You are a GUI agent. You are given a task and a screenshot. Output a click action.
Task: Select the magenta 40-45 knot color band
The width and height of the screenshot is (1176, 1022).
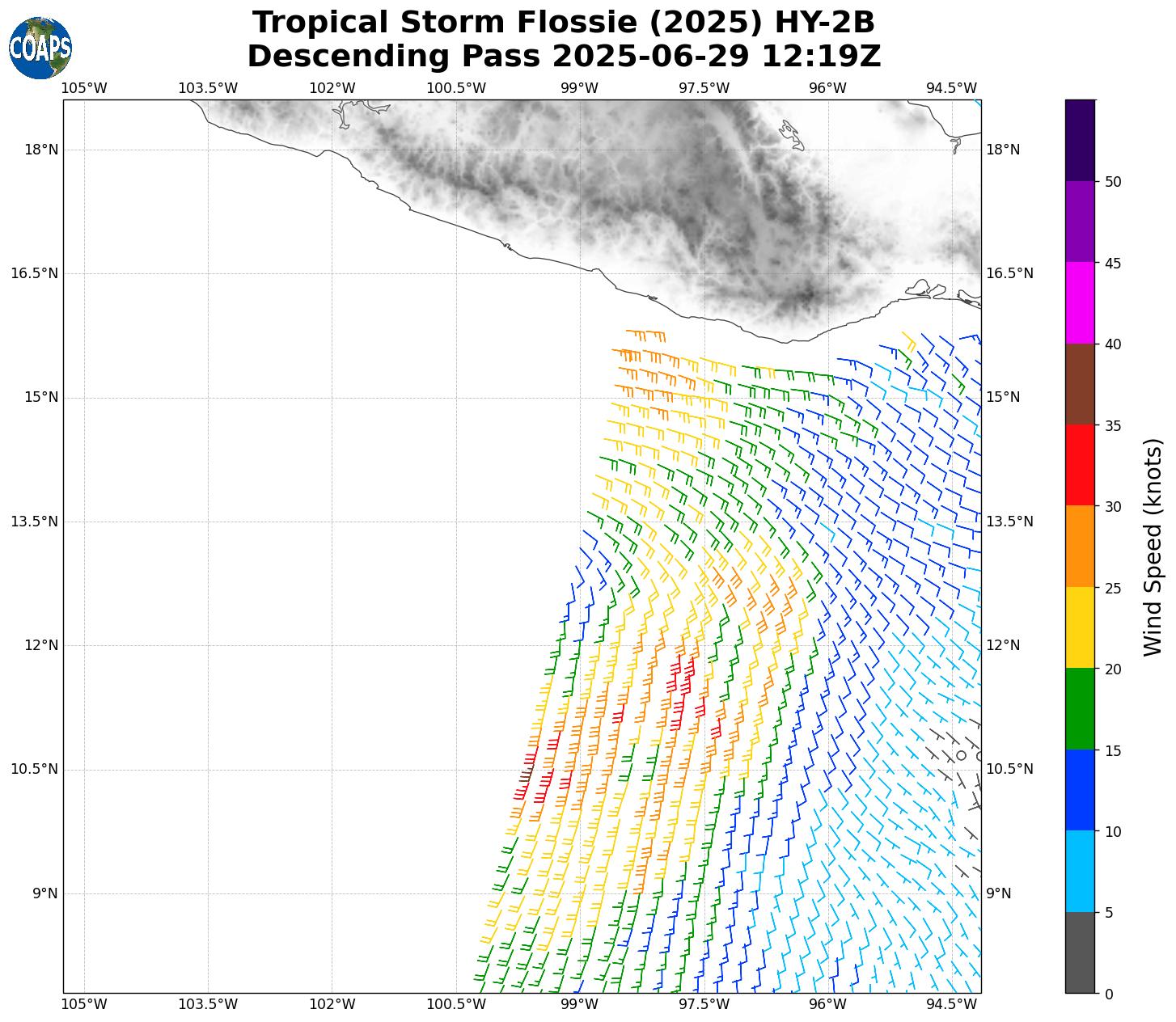click(1080, 302)
